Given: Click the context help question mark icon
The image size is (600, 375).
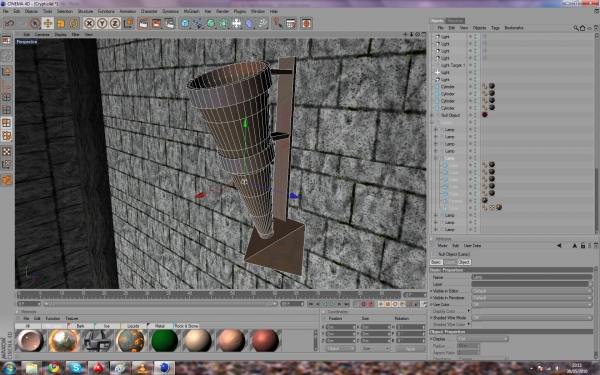Looking at the screenshot, I should tap(278, 24).
